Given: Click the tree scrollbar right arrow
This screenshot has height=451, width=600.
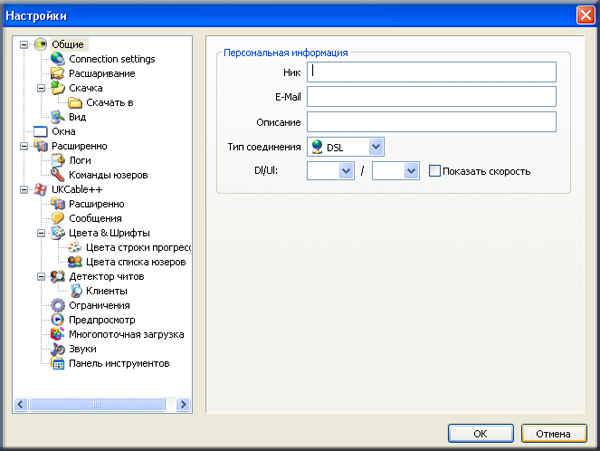Looking at the screenshot, I should (183, 404).
